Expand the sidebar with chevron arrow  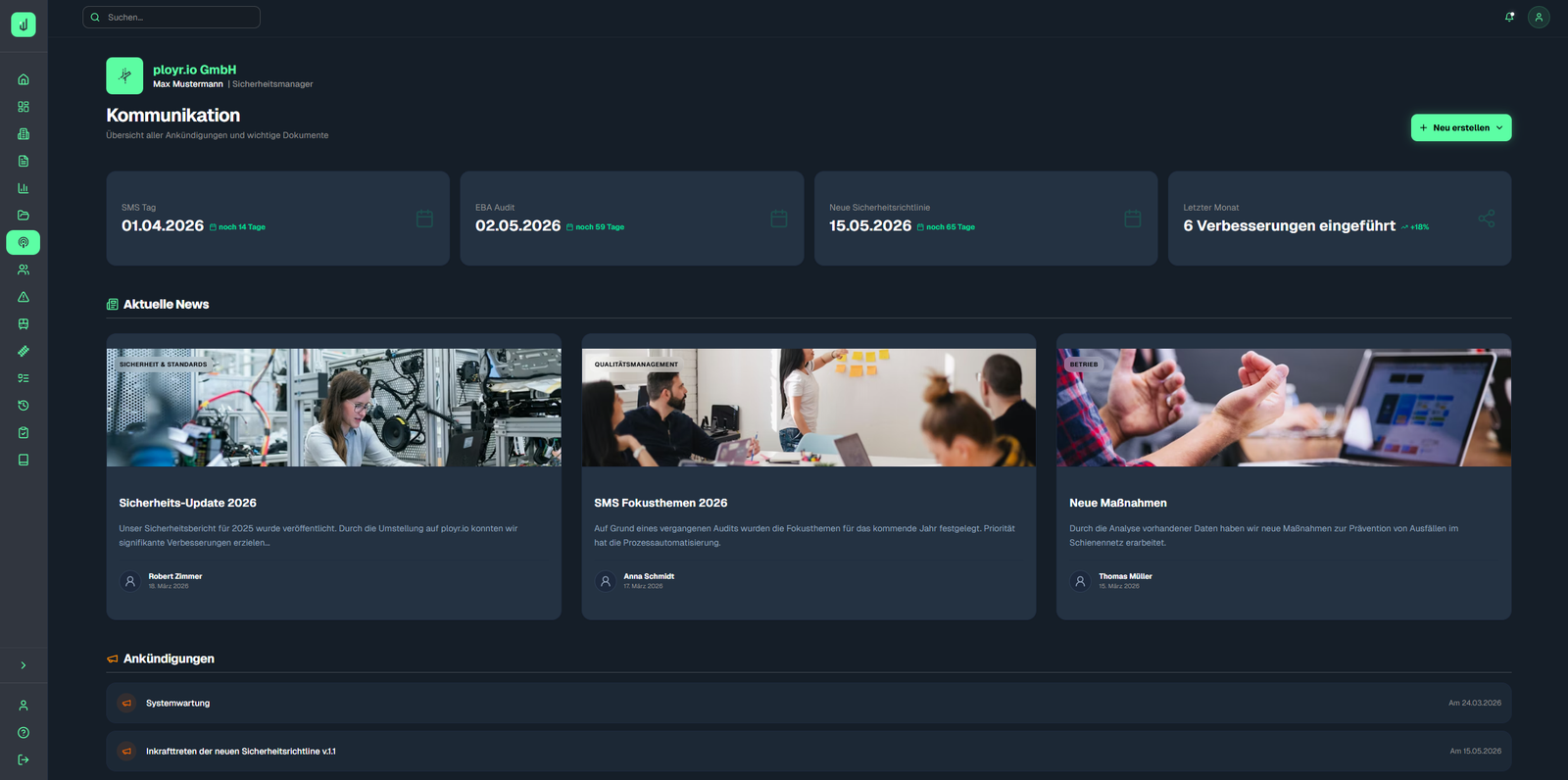point(24,665)
